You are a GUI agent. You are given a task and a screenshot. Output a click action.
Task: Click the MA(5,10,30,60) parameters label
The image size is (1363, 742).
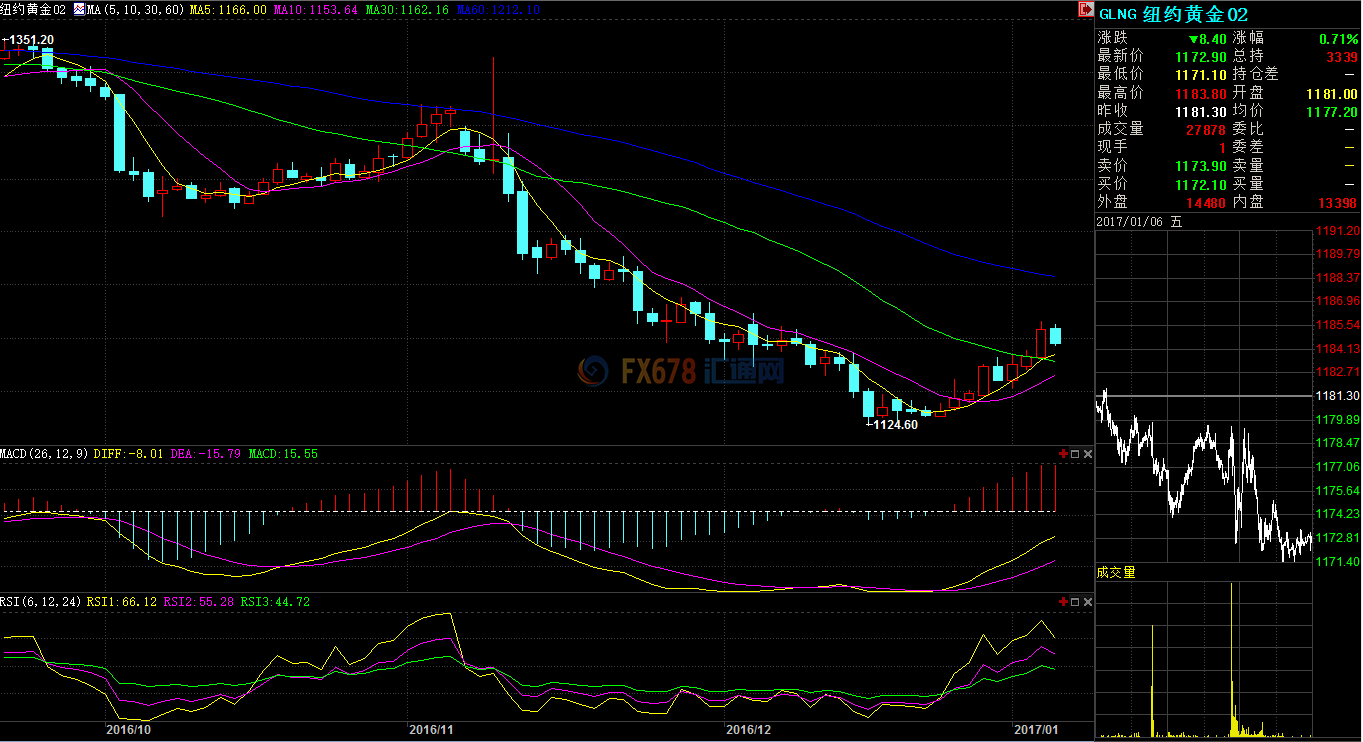coord(135,9)
